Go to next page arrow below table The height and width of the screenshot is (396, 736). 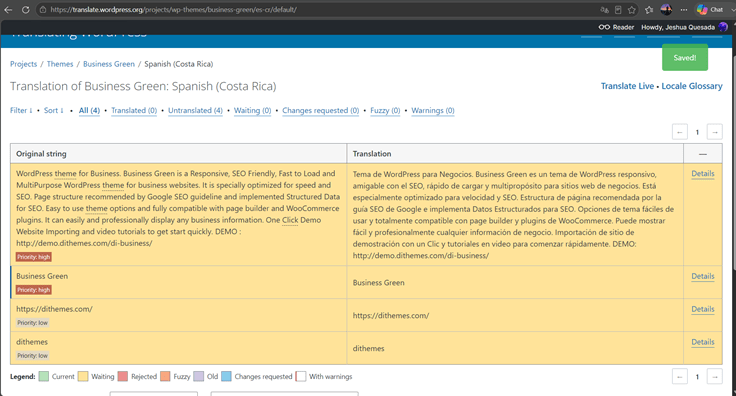click(x=714, y=376)
